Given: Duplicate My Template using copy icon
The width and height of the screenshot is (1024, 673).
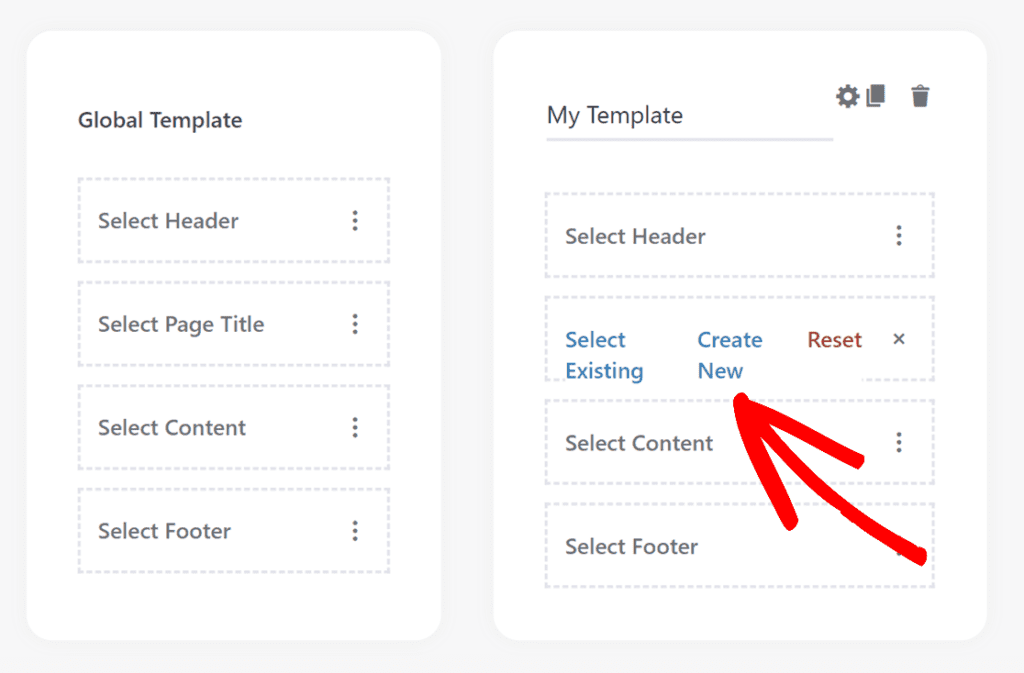Looking at the screenshot, I should pos(876,96).
